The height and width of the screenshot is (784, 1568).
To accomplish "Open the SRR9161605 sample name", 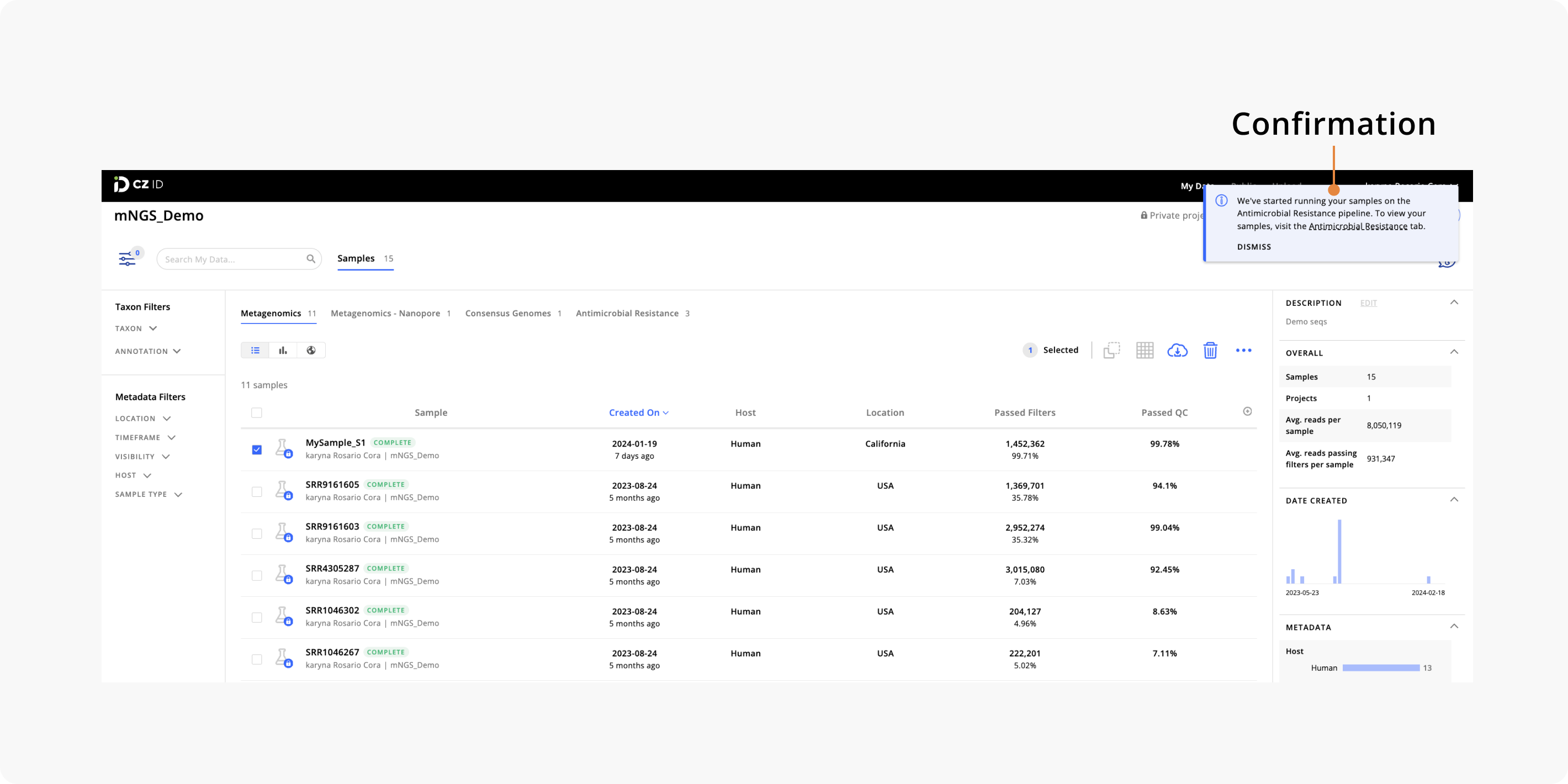I will [332, 485].
